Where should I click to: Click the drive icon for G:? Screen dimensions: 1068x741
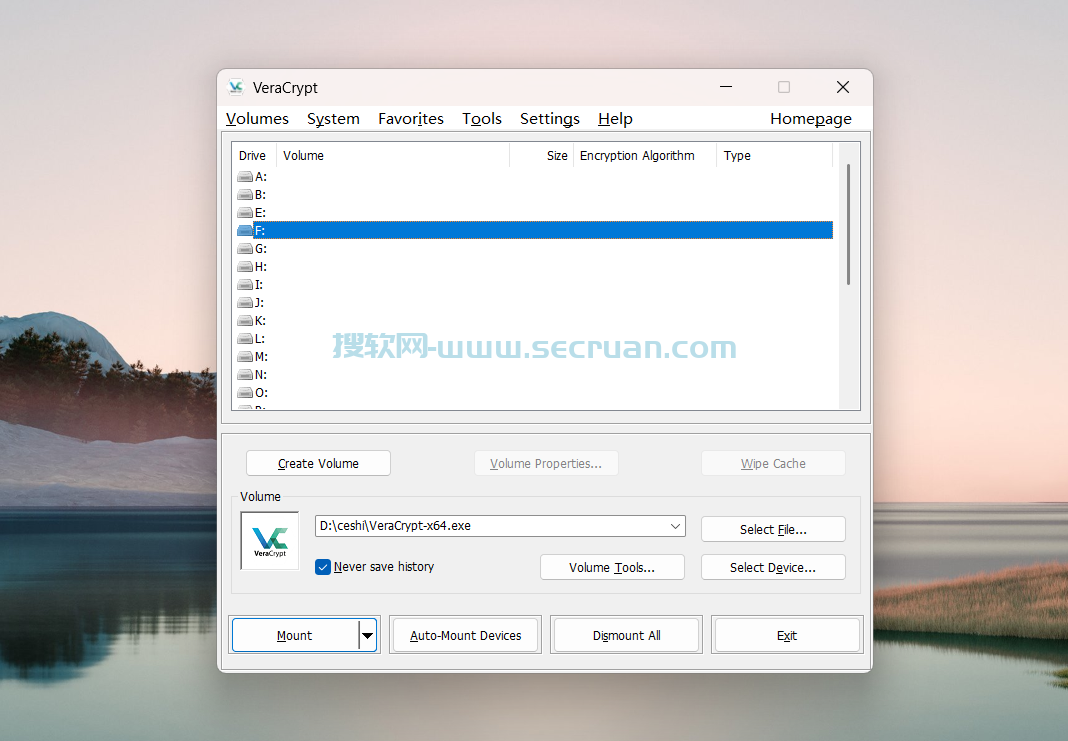pyautogui.click(x=245, y=249)
